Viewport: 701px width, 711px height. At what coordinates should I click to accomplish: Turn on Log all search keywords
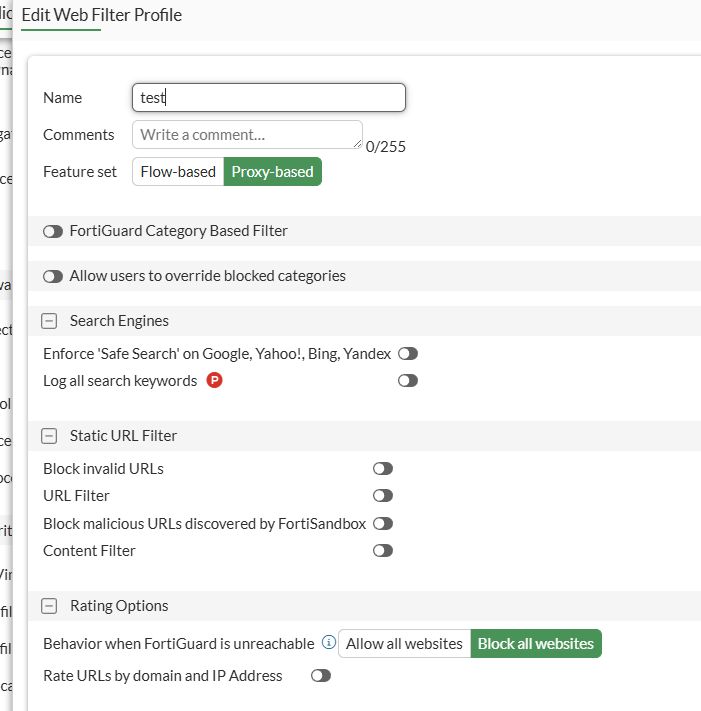tap(407, 380)
